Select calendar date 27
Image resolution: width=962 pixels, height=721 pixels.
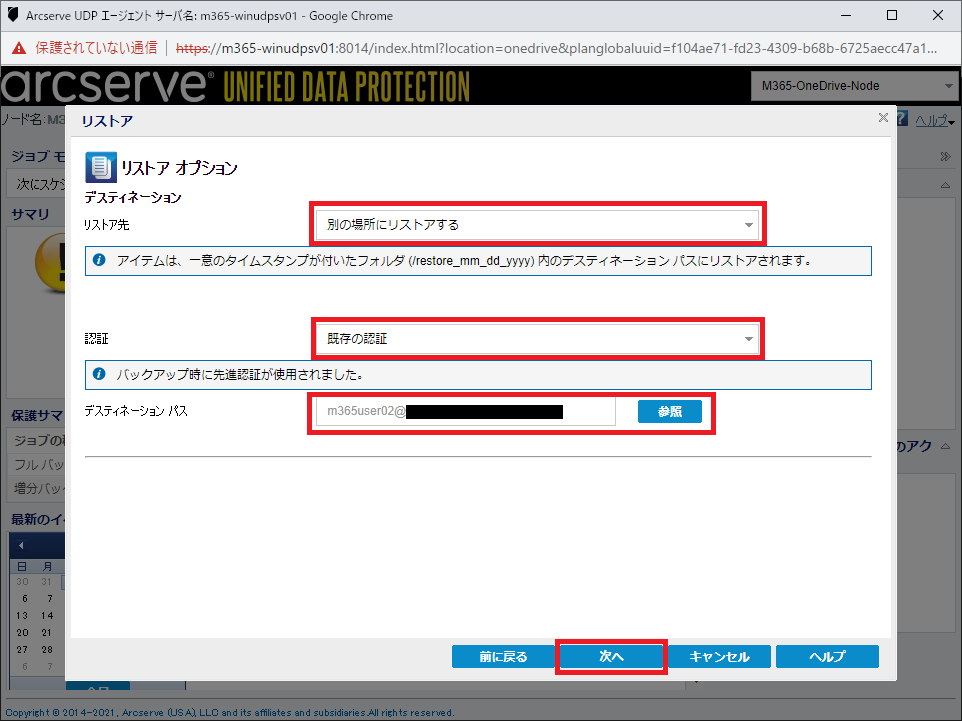pos(22,649)
